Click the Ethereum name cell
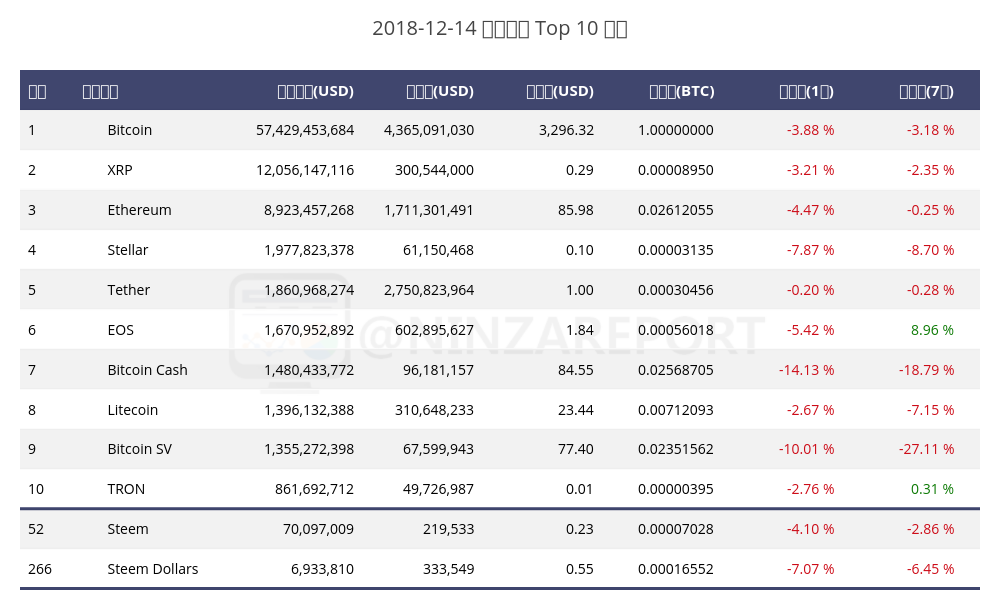The width and height of the screenshot is (1000, 610). coord(139,210)
